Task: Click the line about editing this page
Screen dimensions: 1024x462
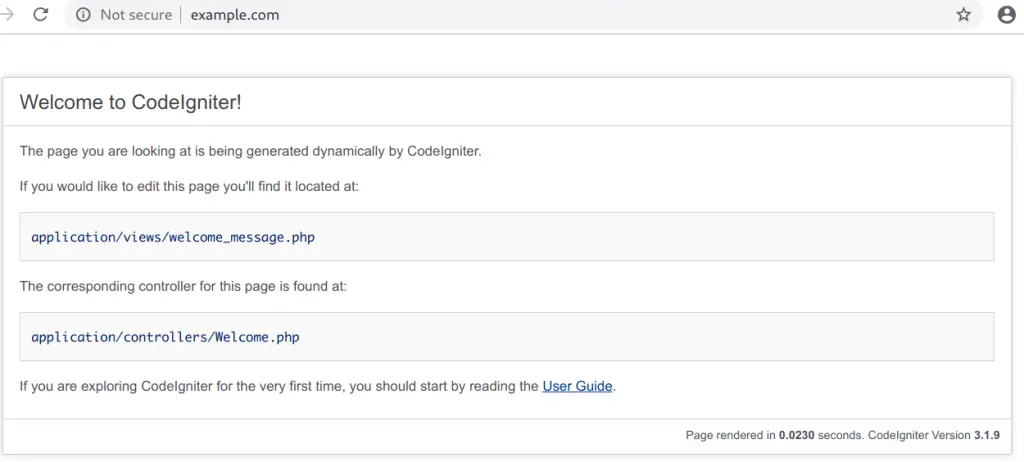Action: tap(189, 186)
